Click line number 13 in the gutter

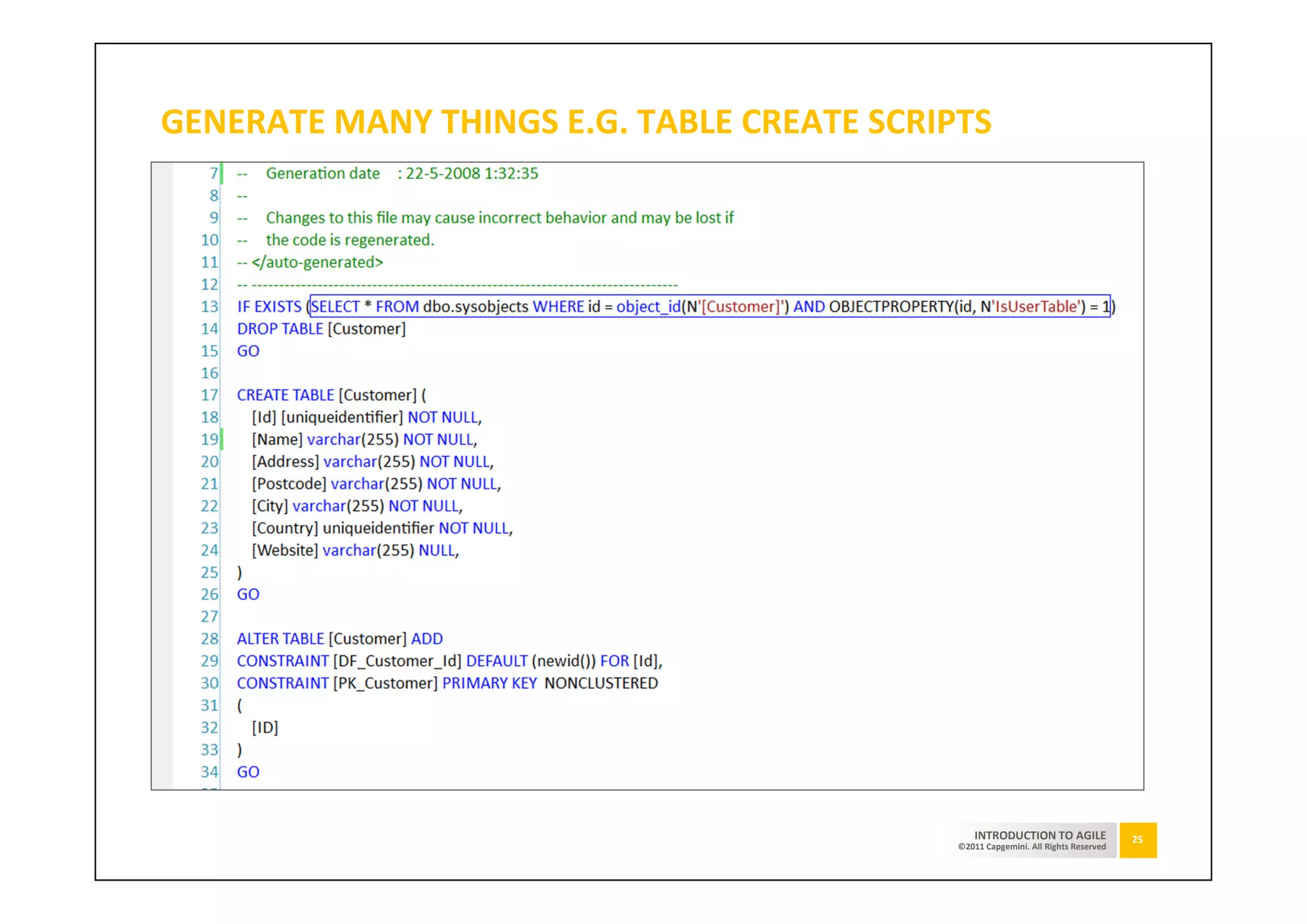209,307
